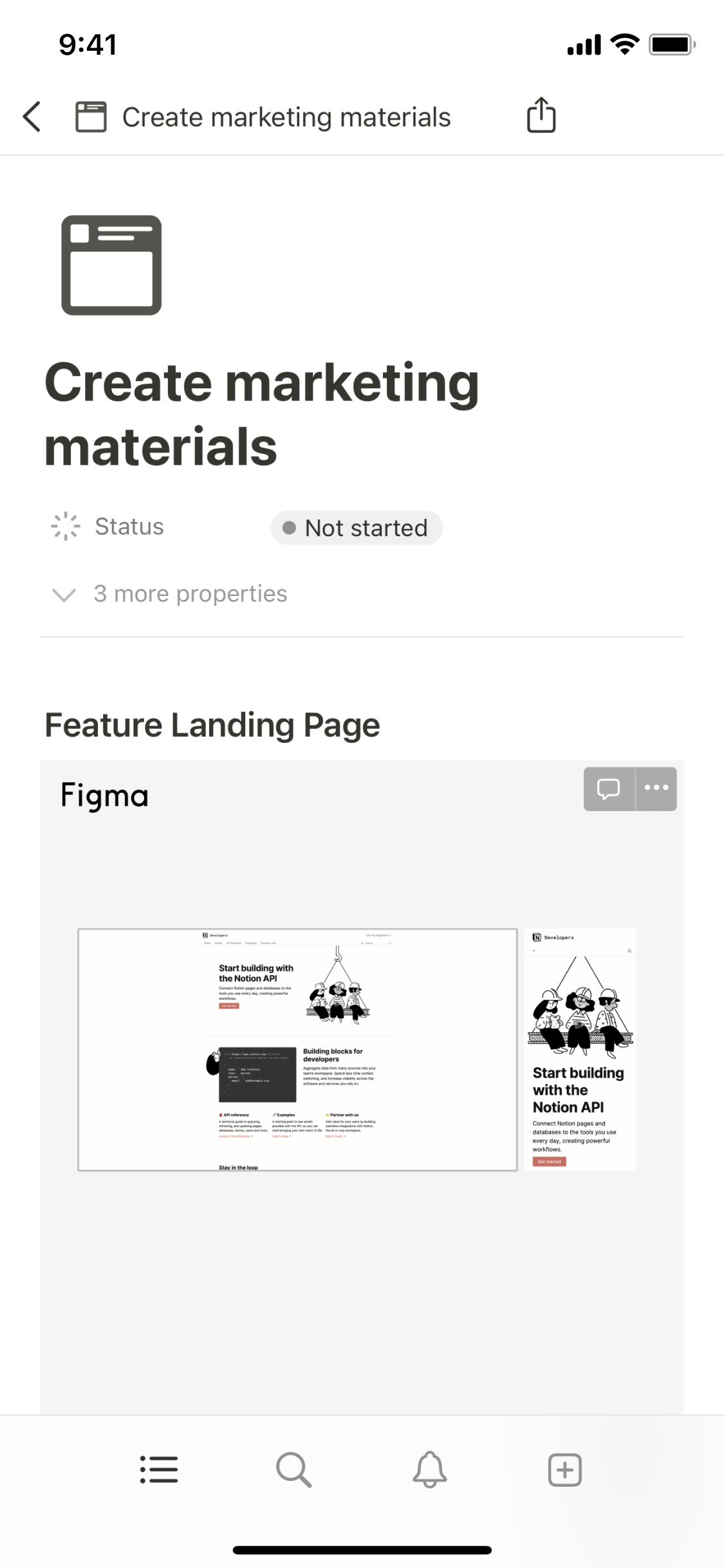Tap the breadcrumb page title in header
724x1568 pixels.
[286, 117]
